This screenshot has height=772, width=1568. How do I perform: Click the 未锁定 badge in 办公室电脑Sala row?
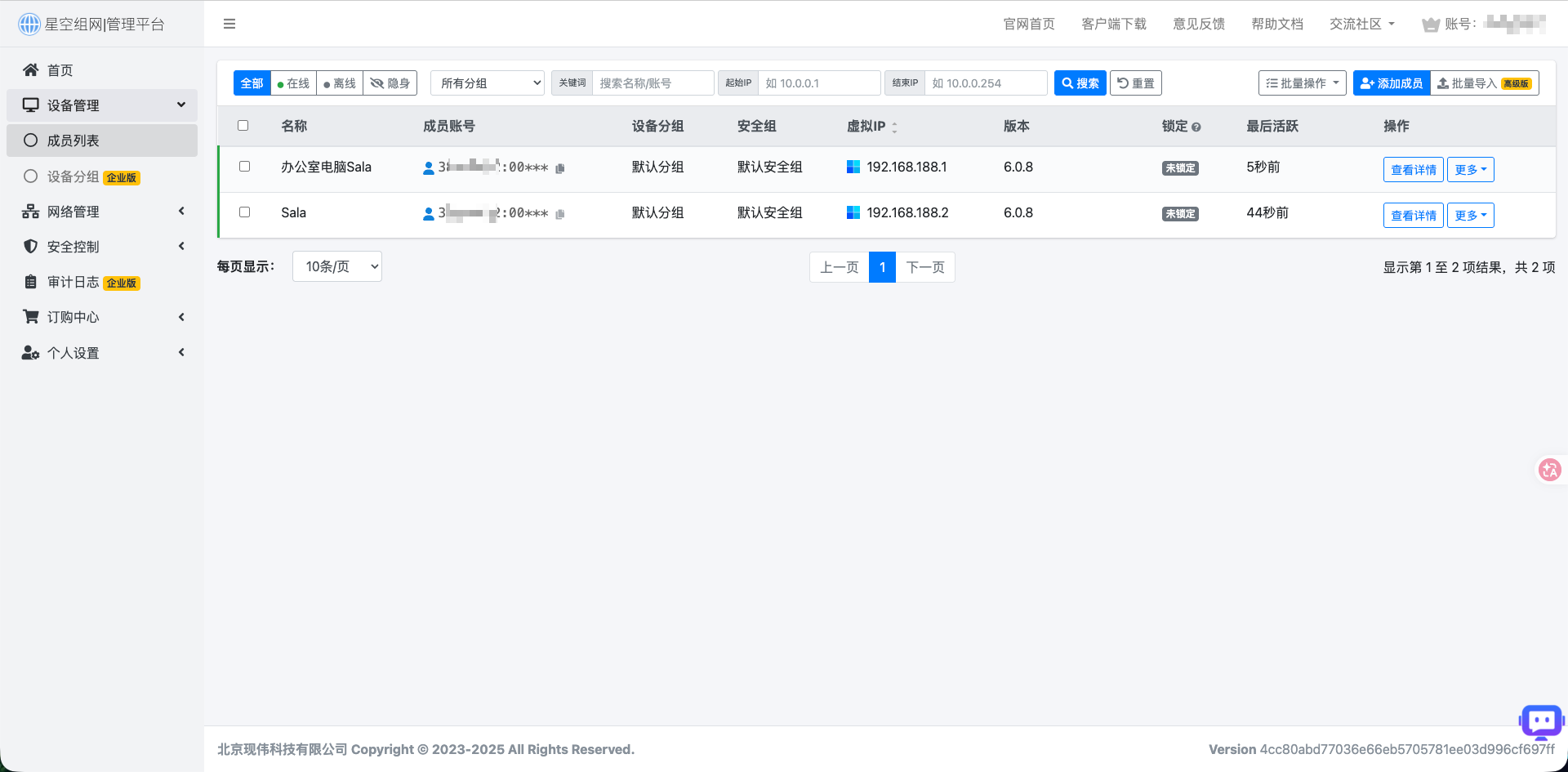(x=1180, y=168)
